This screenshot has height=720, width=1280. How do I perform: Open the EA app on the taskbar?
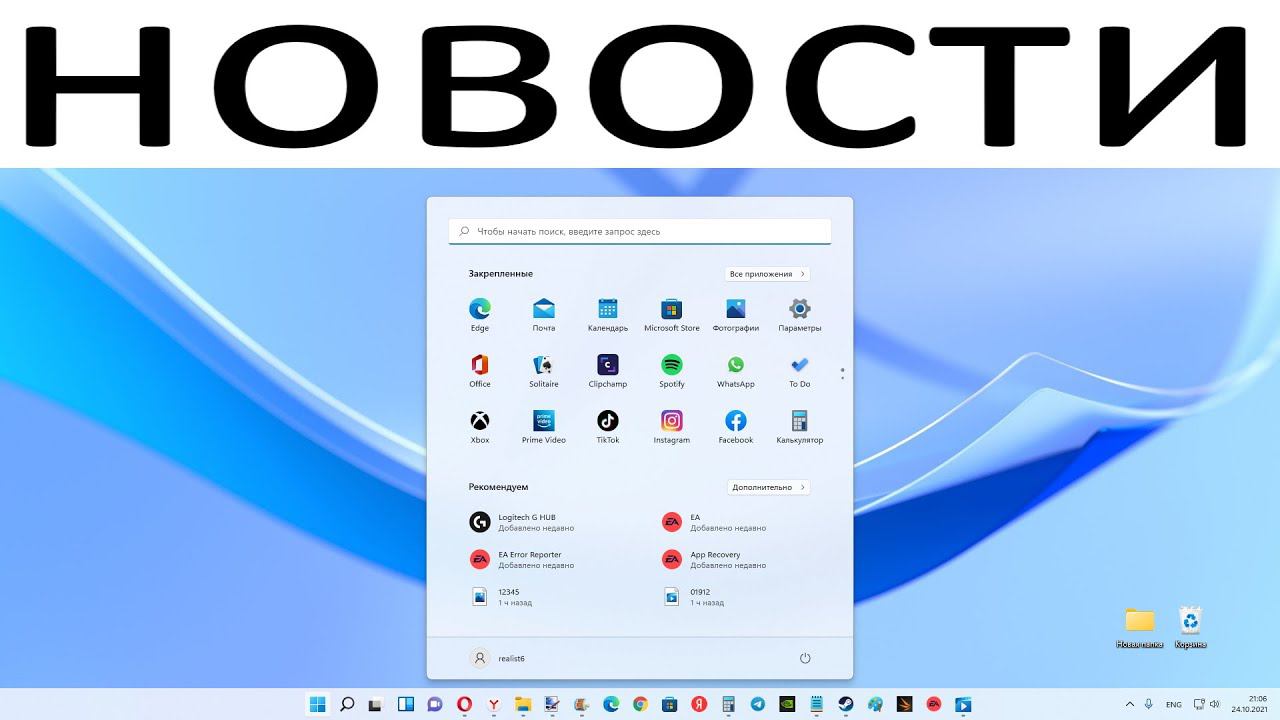(933, 704)
